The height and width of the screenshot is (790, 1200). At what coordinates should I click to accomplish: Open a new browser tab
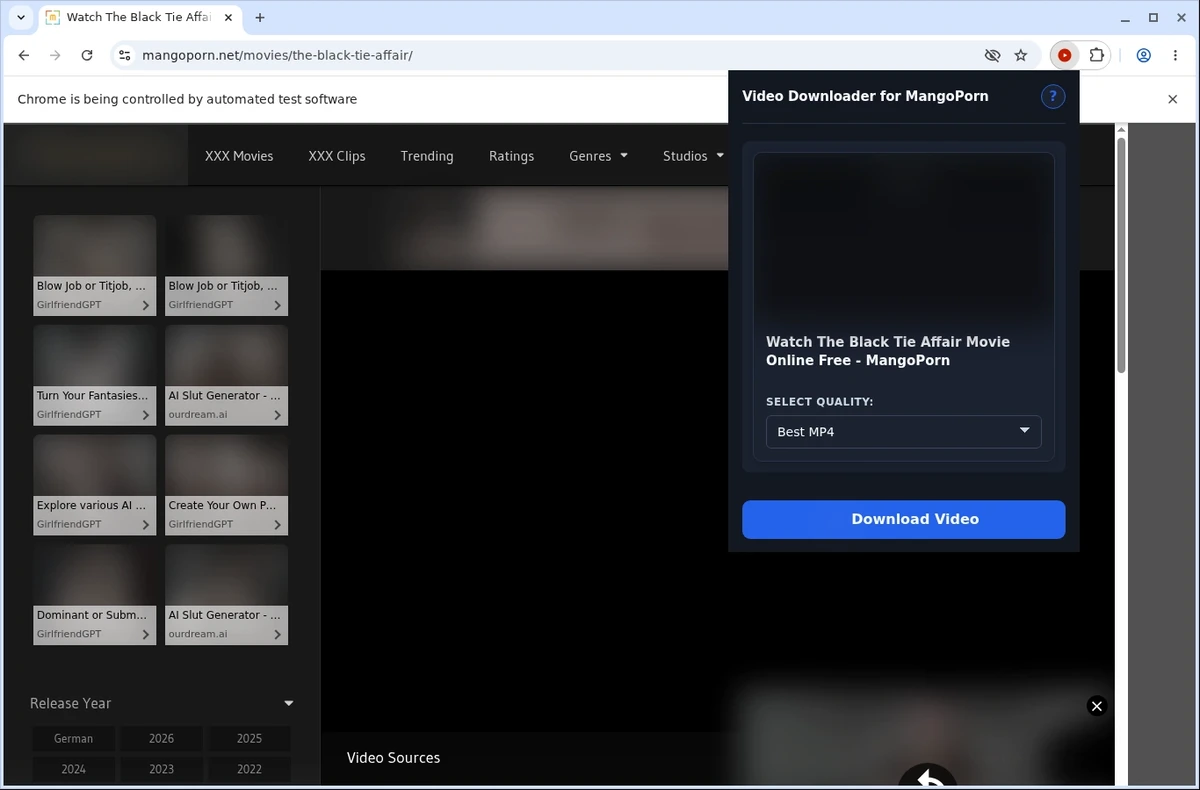260,17
